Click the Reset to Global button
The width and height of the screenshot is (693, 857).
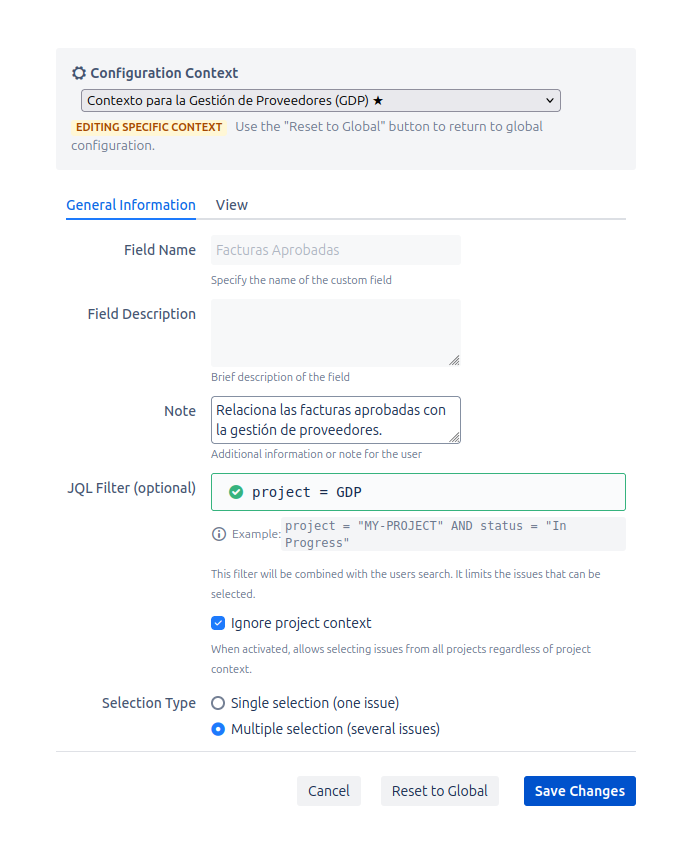pos(440,790)
